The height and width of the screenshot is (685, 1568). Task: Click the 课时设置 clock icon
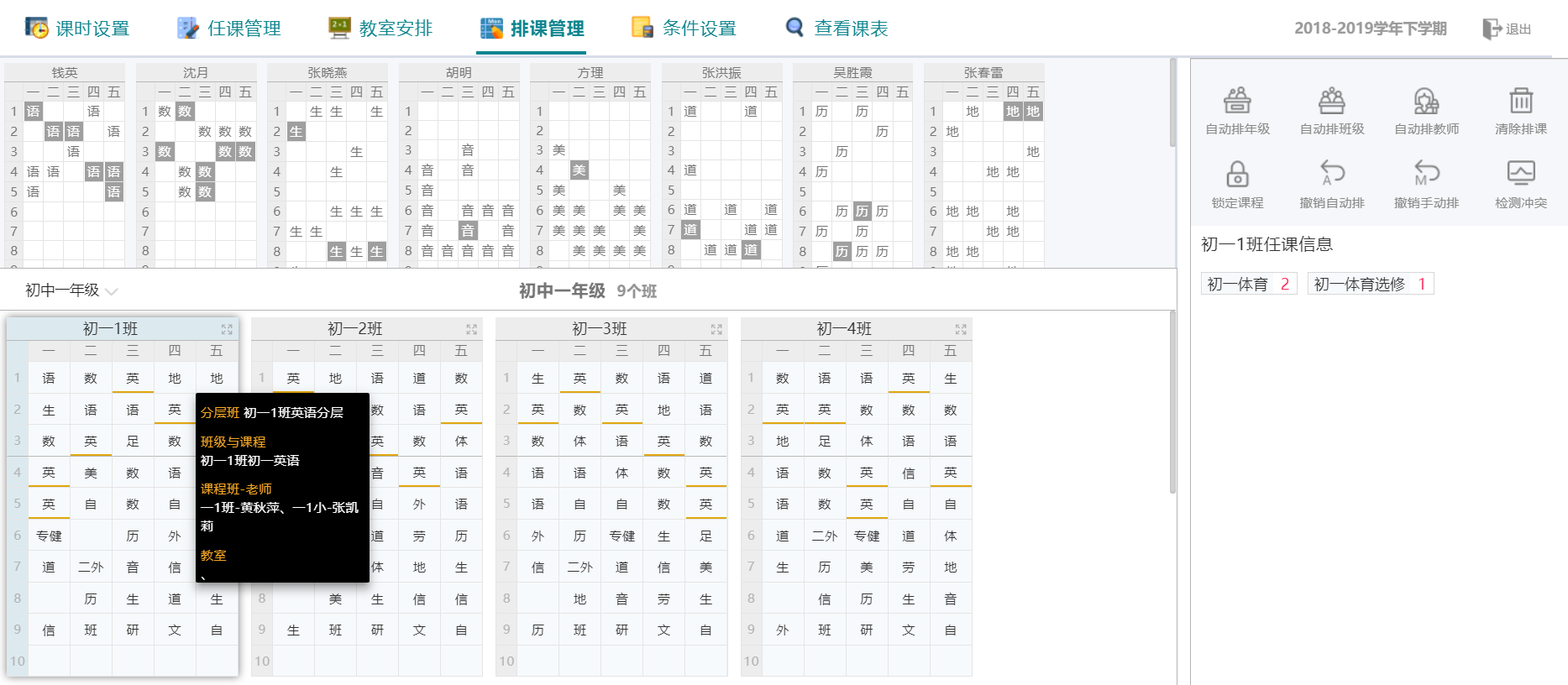pos(36,28)
